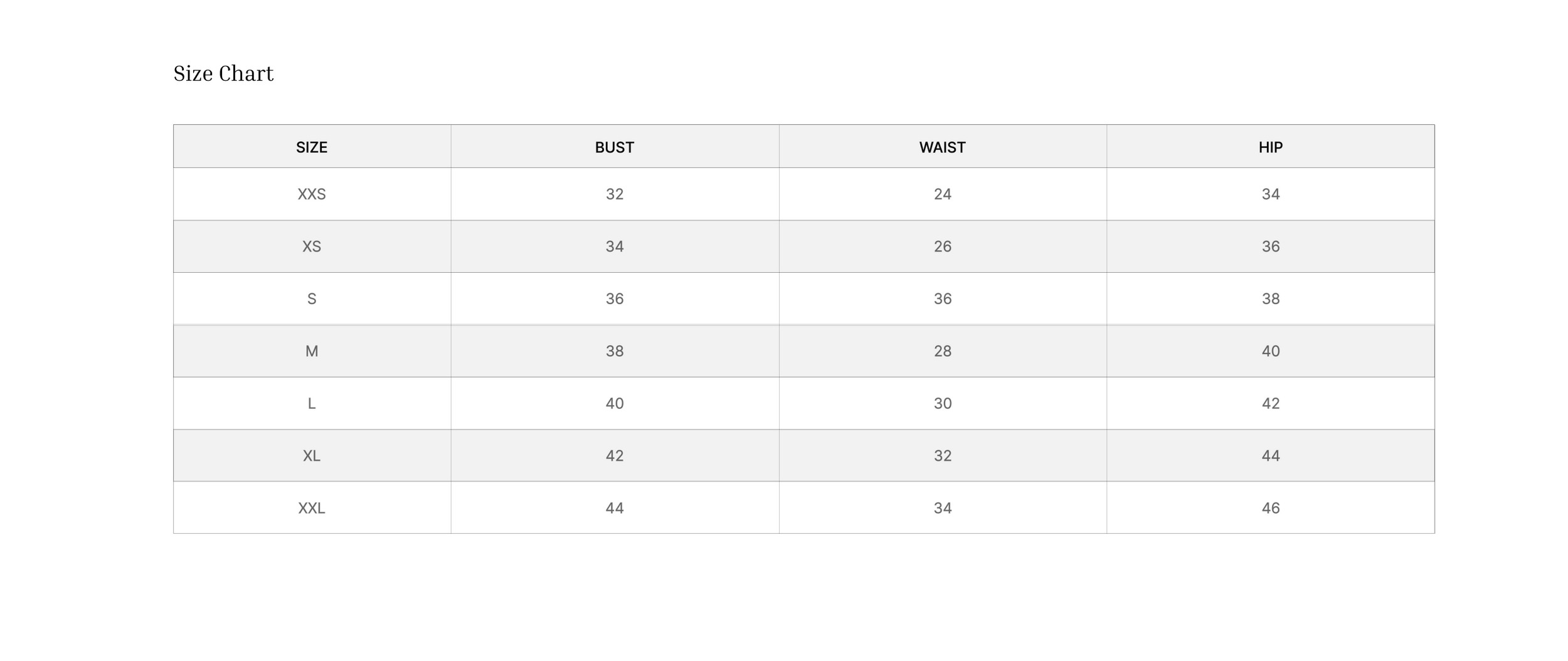The image size is (1568, 661).
Task: Click the S size row label
Action: [312, 299]
